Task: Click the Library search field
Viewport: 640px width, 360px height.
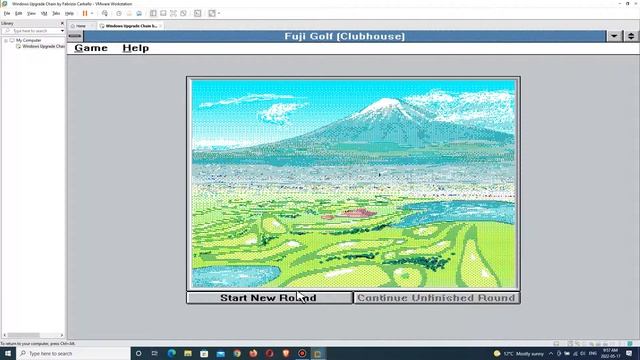Action: (x=31, y=31)
